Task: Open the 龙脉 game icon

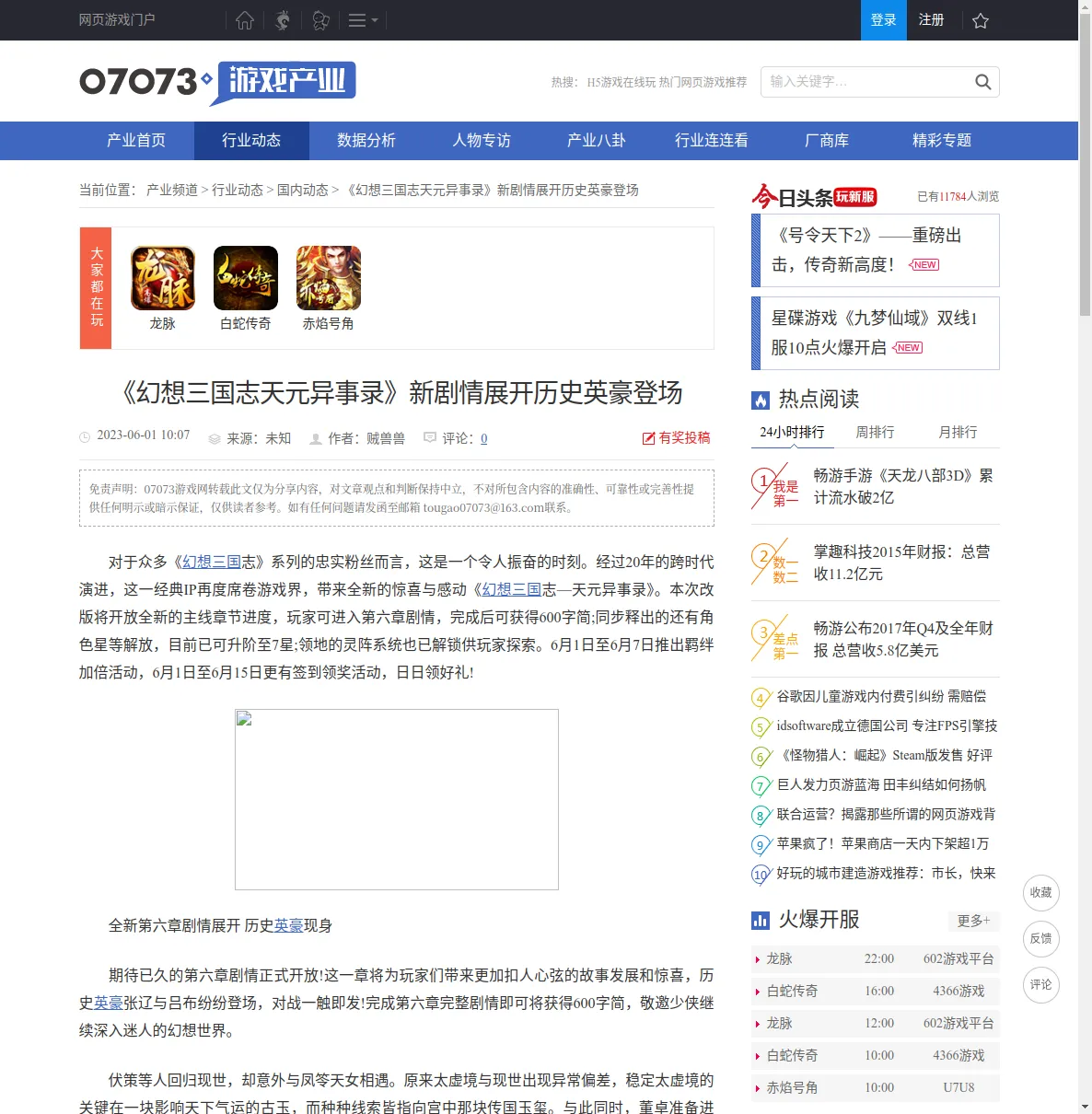Action: (x=163, y=278)
